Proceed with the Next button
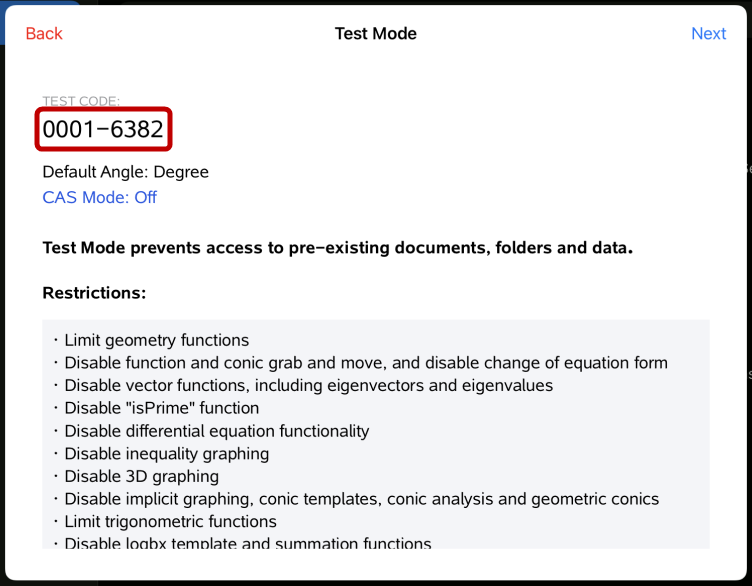Screen dimensions: 752x586 tap(708, 34)
